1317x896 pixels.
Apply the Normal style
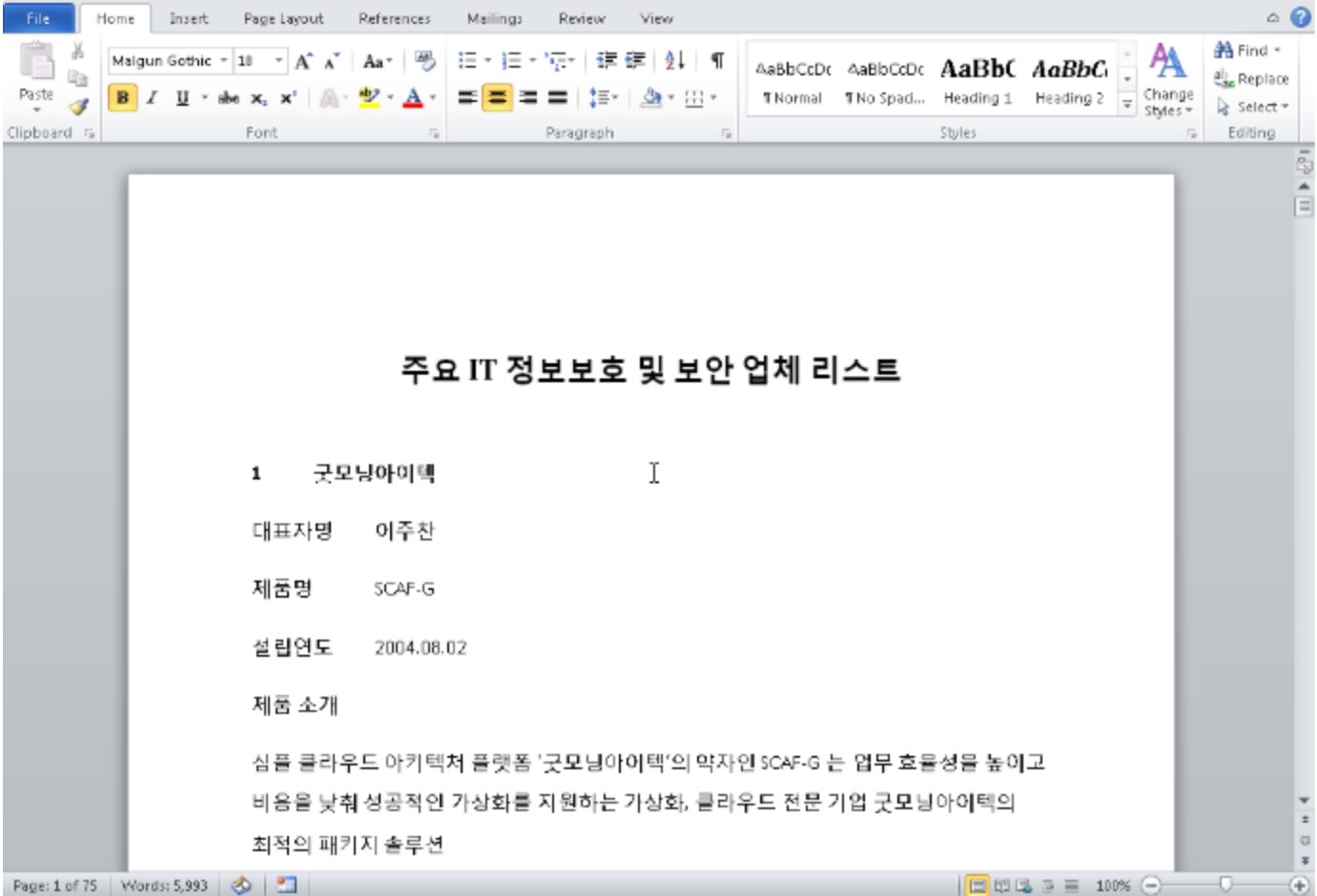tap(792, 82)
